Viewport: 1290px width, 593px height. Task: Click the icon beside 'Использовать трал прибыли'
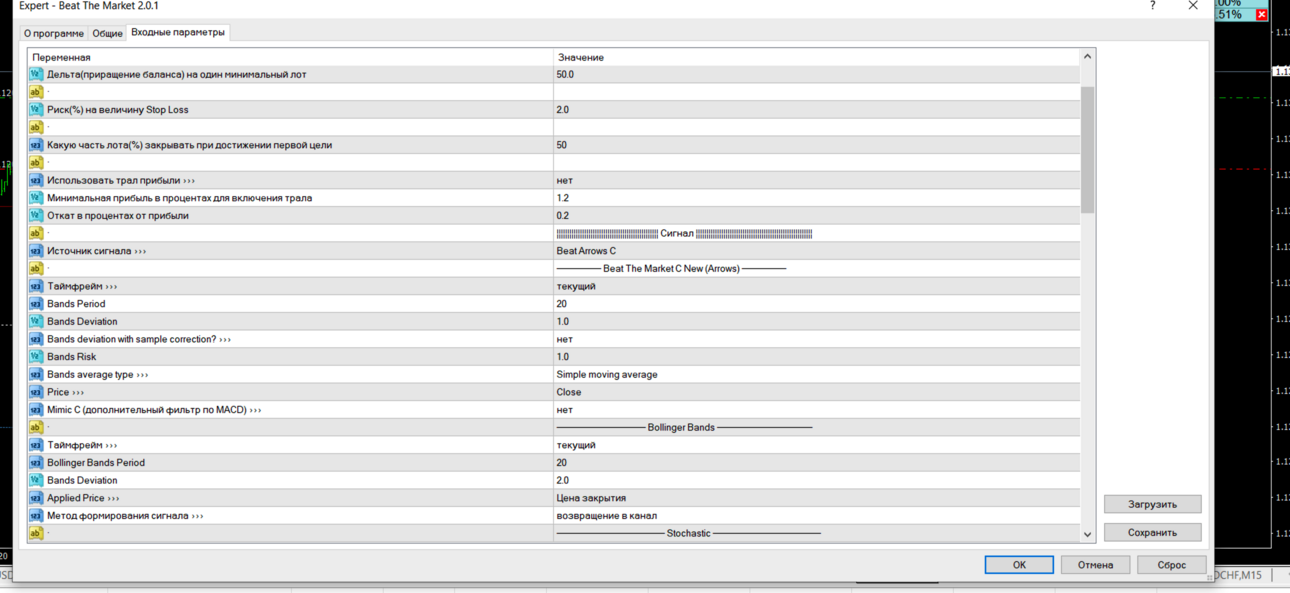pos(36,180)
